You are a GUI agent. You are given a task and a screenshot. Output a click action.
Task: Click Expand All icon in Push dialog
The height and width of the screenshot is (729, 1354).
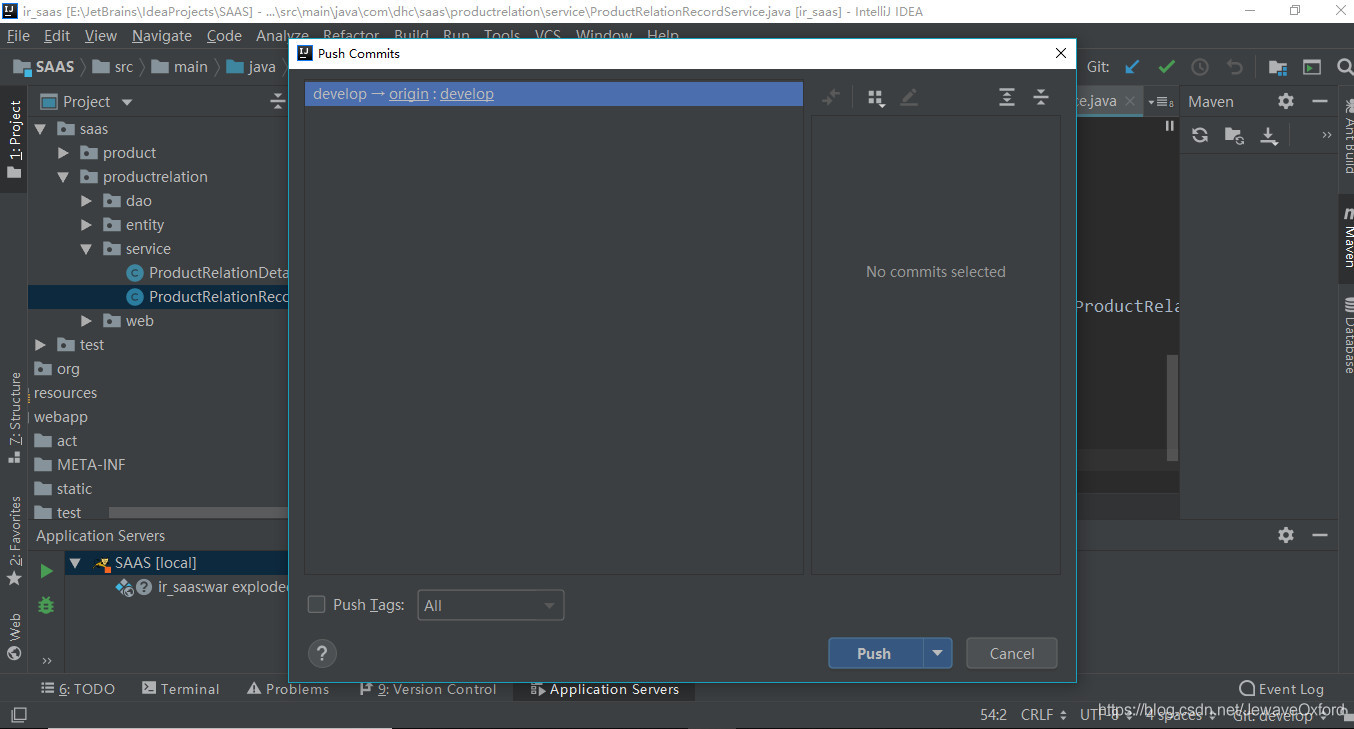coord(1007,97)
